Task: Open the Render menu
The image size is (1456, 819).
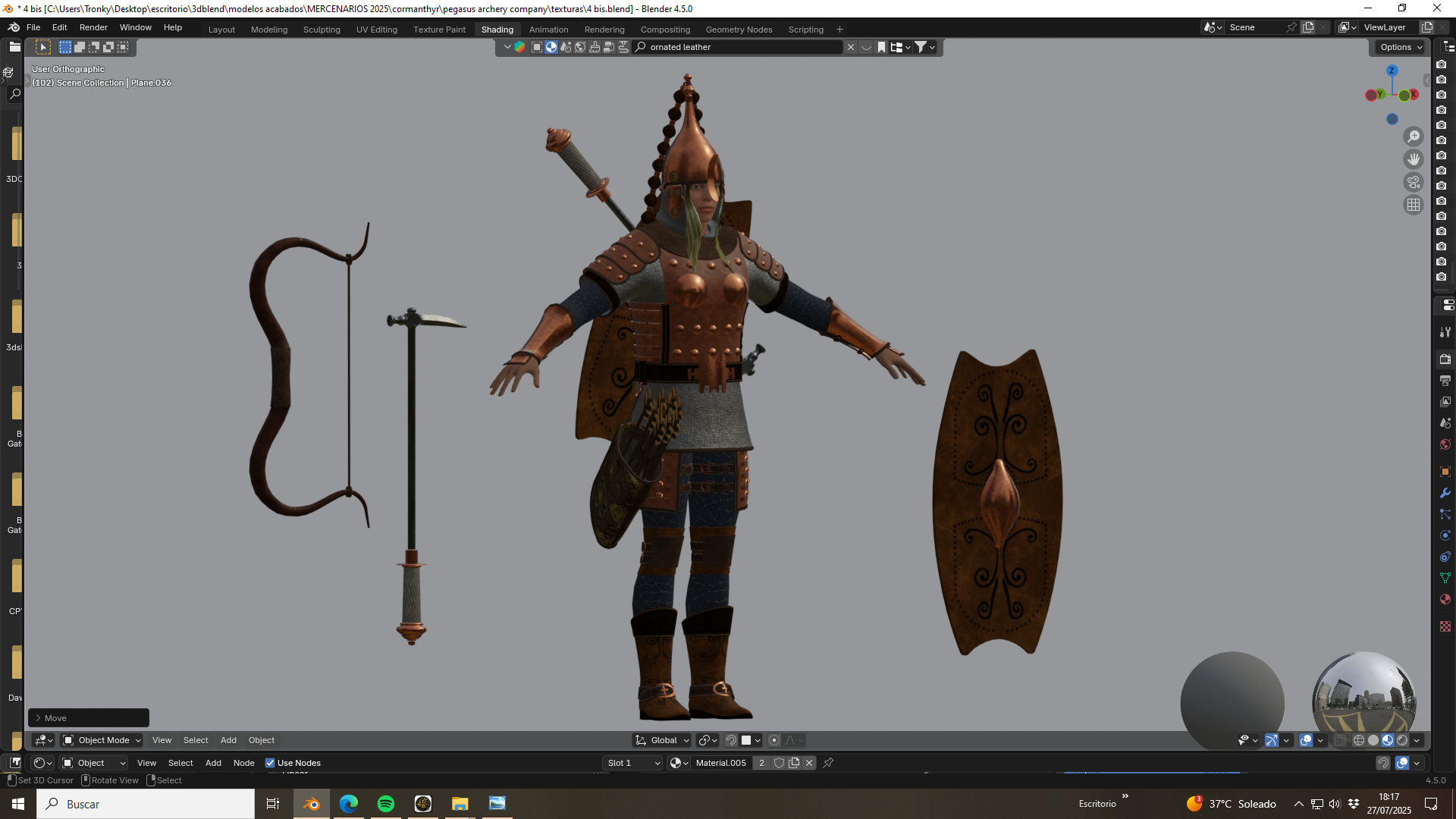Action: pos(93,27)
